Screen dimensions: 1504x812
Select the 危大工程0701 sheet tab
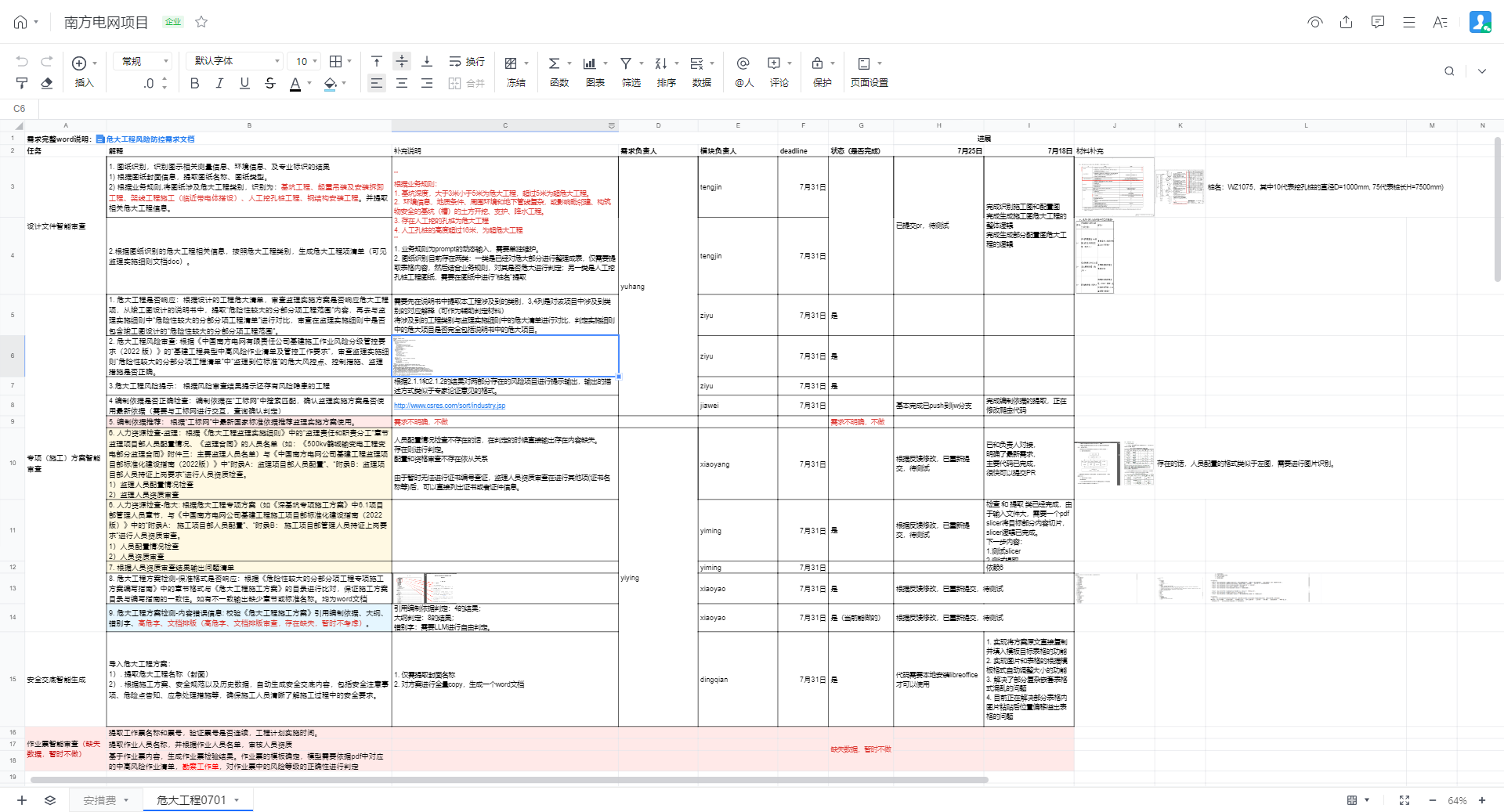click(191, 800)
